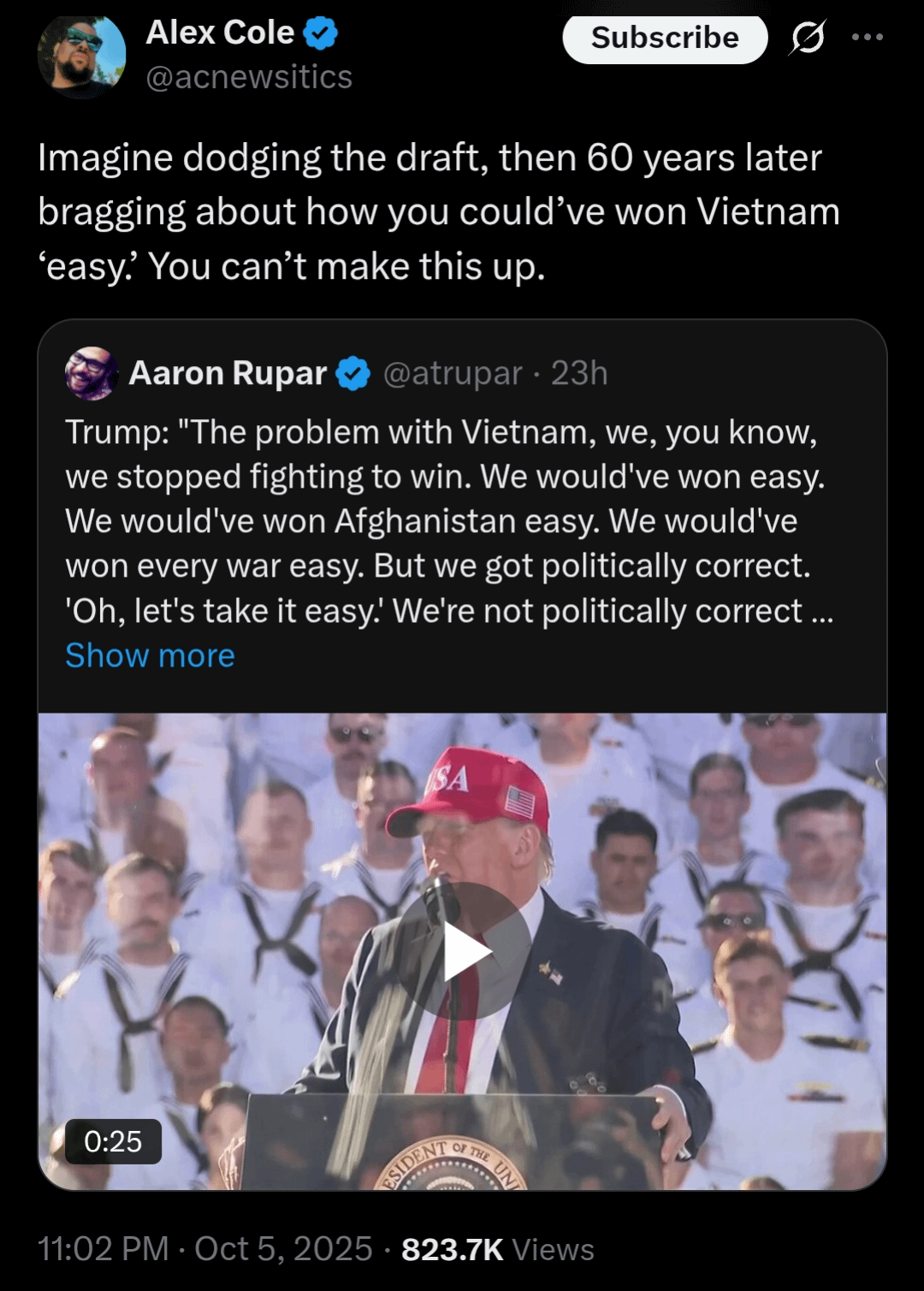Open Alex Cole's profile avatar
924x1291 pixels.
(x=81, y=56)
